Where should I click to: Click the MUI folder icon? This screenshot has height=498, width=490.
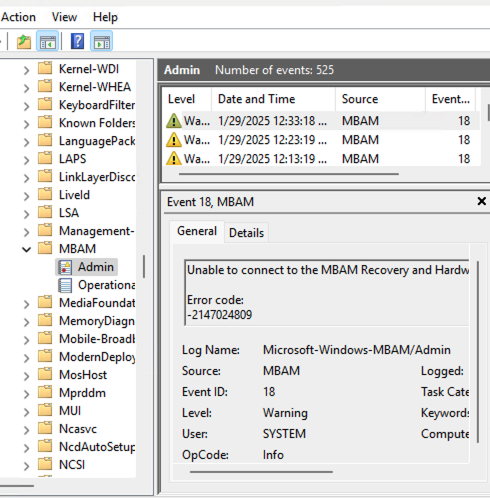45,410
